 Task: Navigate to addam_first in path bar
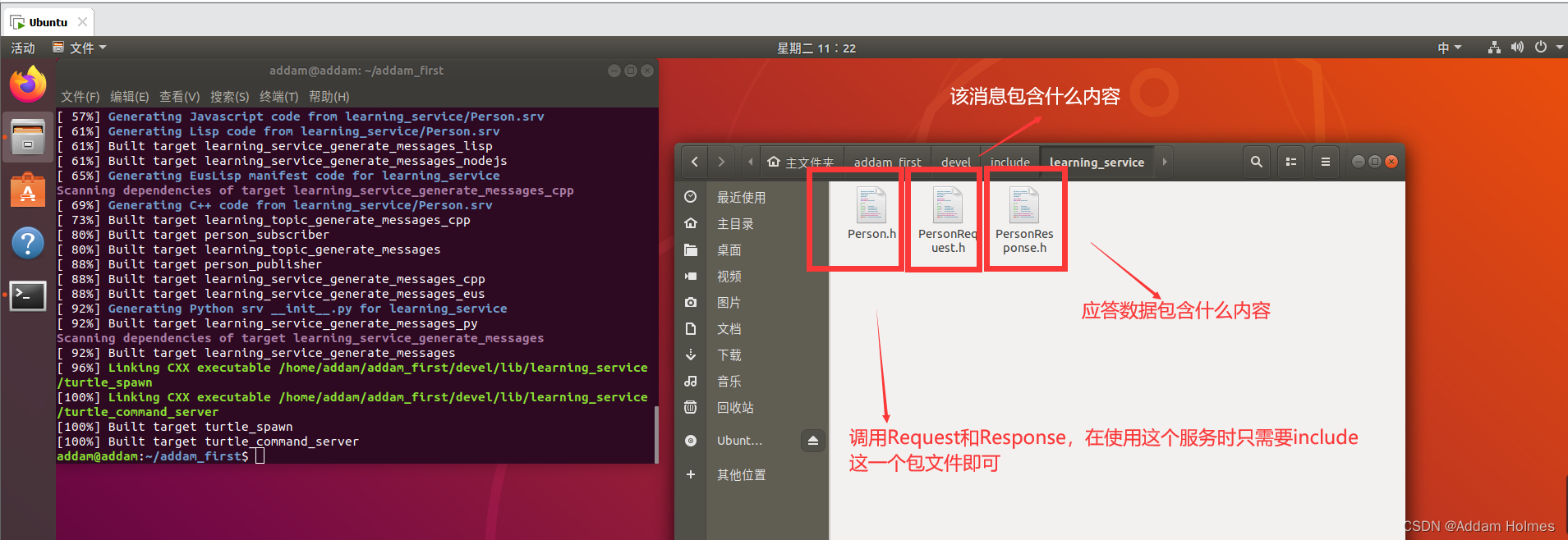click(887, 162)
